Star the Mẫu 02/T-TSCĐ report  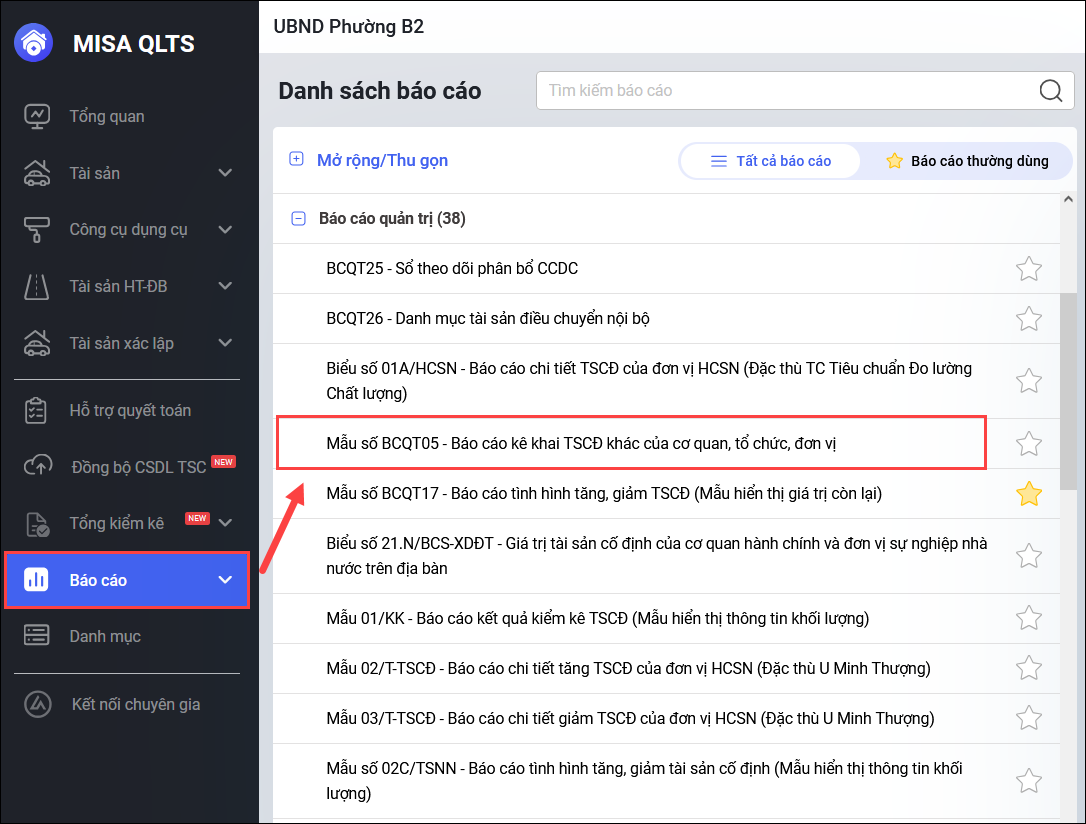pos(1029,668)
